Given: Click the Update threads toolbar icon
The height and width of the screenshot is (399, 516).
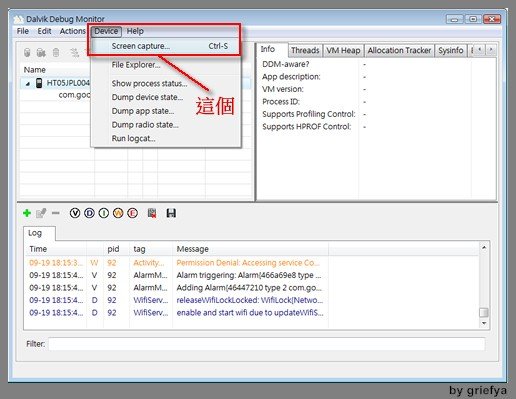Looking at the screenshot, I should point(74,52).
